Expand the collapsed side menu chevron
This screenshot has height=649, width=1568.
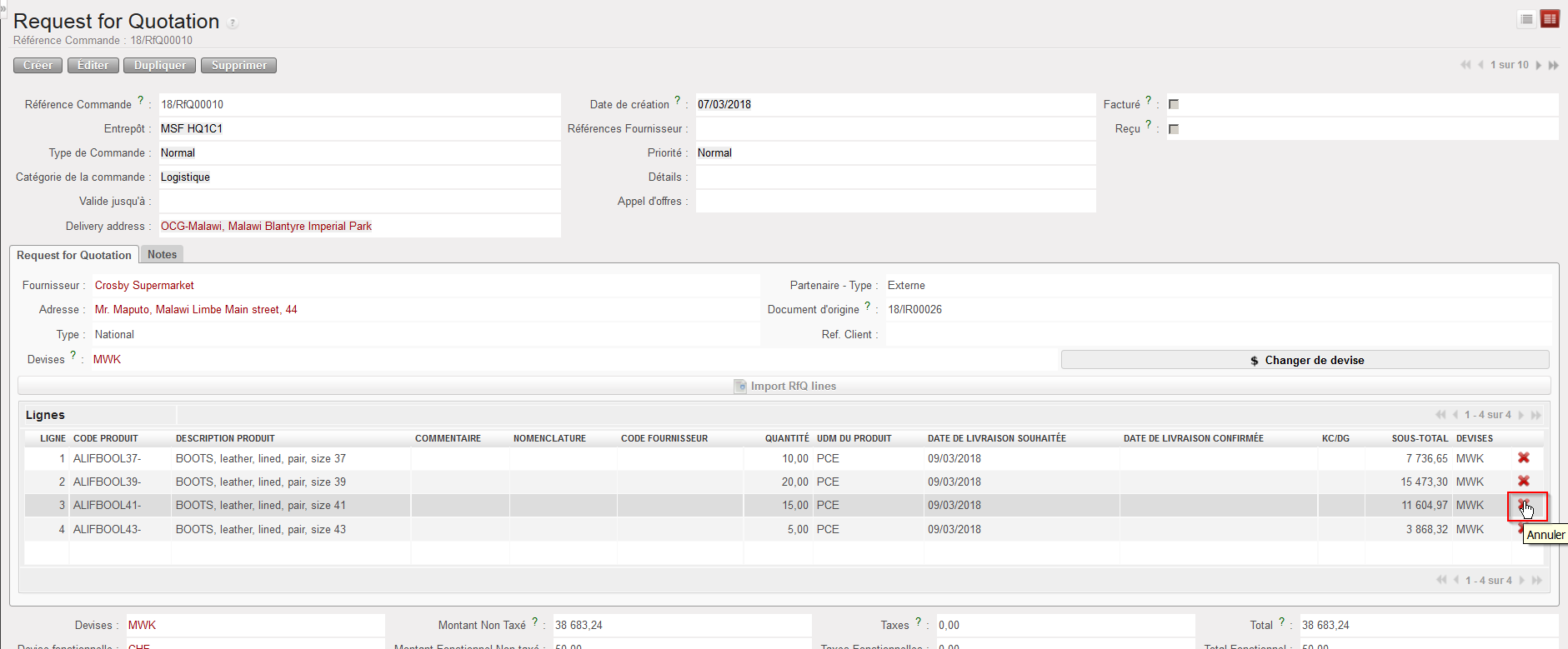pos(3,7)
